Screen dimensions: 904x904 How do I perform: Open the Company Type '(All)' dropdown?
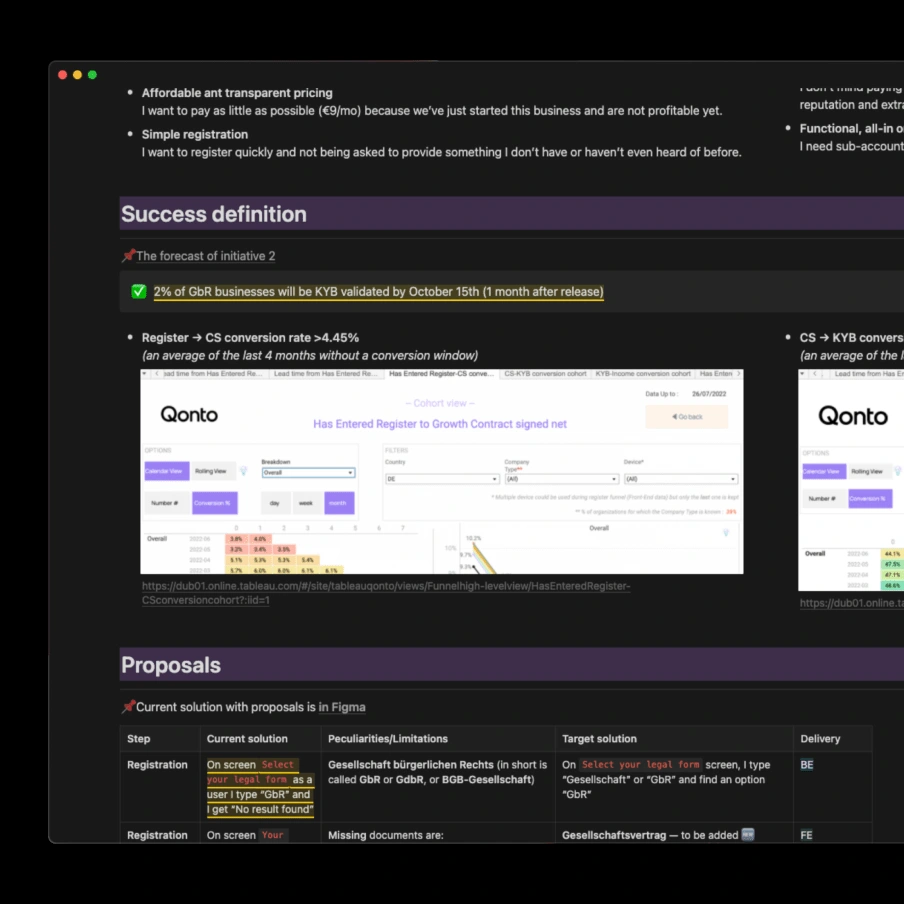[x=562, y=479]
